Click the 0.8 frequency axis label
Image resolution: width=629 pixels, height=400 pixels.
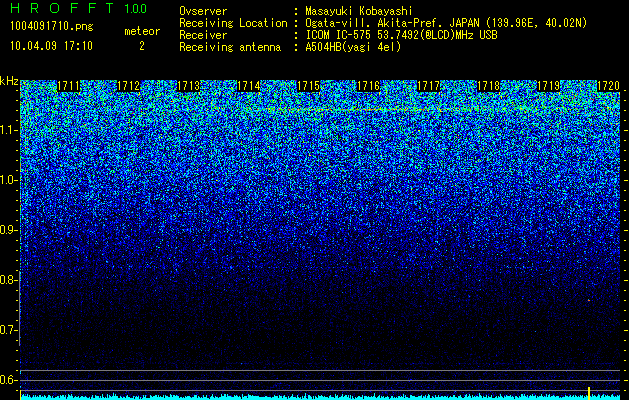point(9,280)
